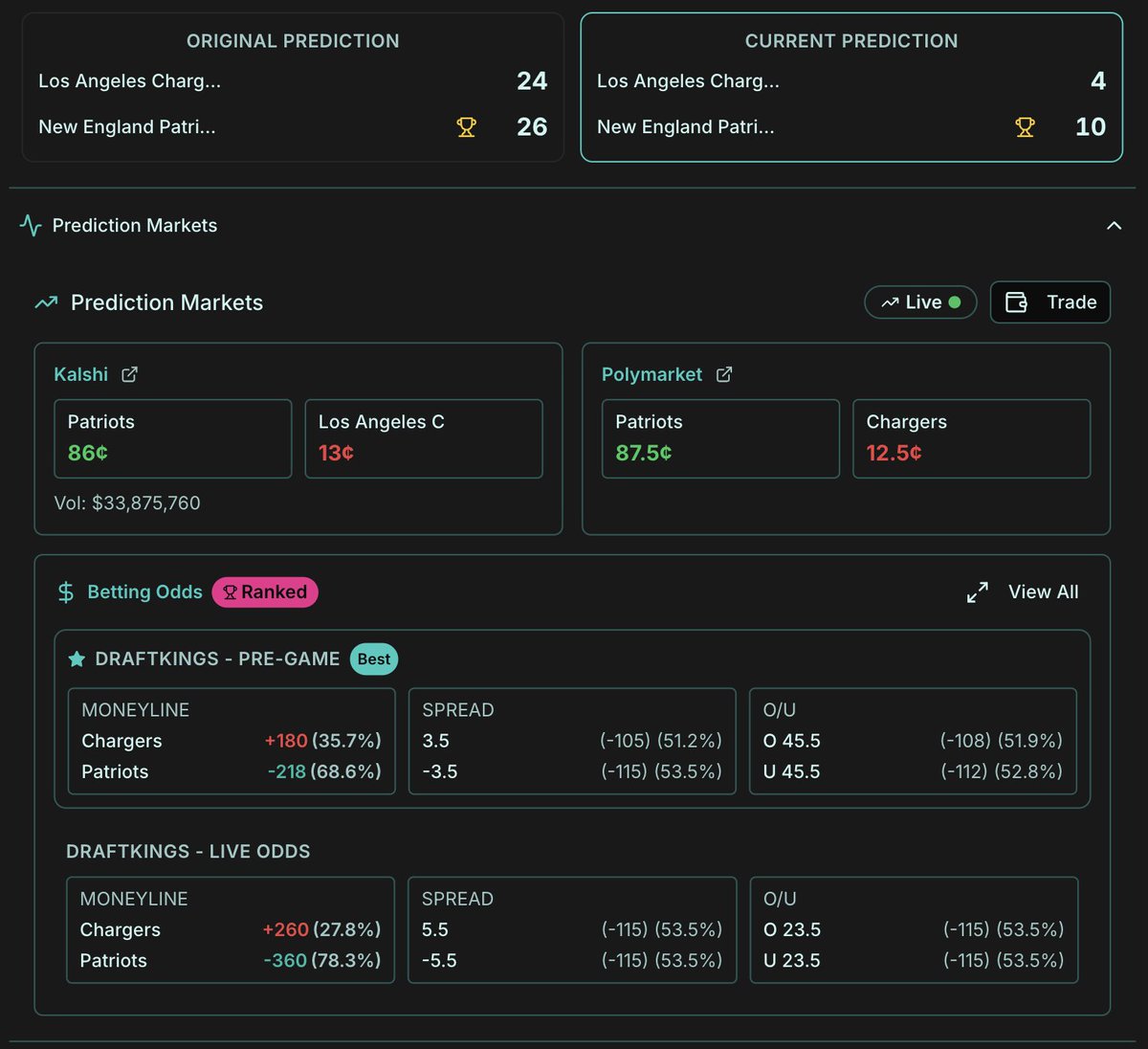Click the dollar icon beside Betting Odds
1148x1049 pixels.
[x=64, y=591]
